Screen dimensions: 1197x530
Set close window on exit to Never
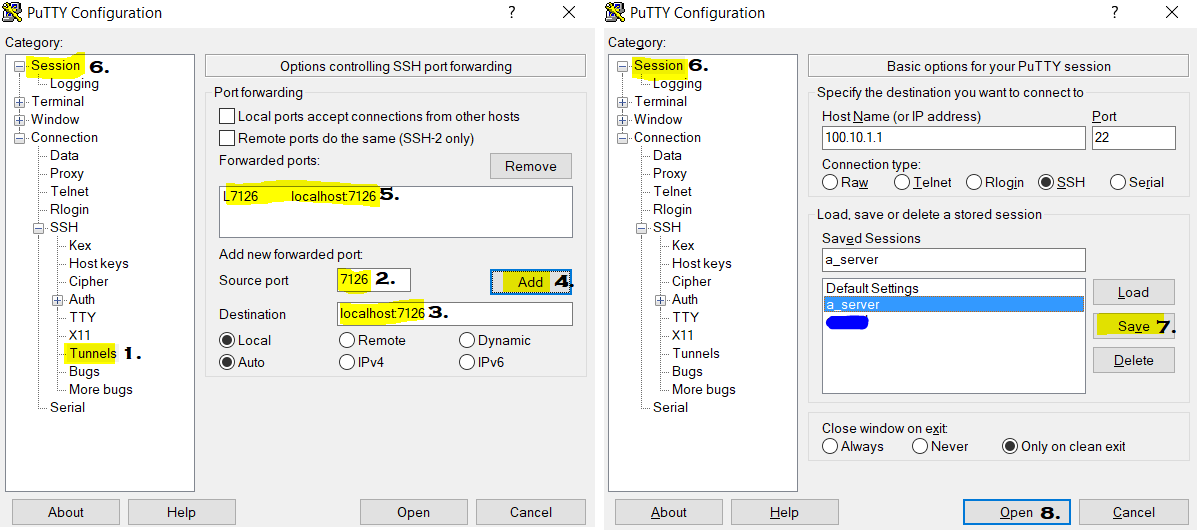920,446
